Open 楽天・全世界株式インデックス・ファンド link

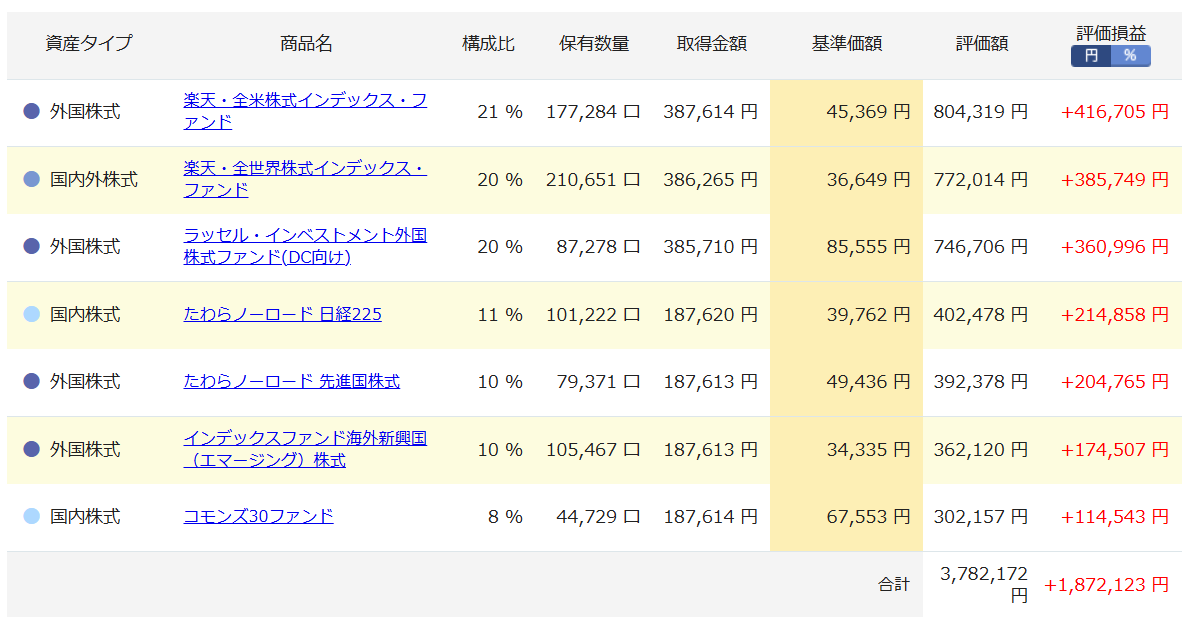pyautogui.click(x=305, y=179)
